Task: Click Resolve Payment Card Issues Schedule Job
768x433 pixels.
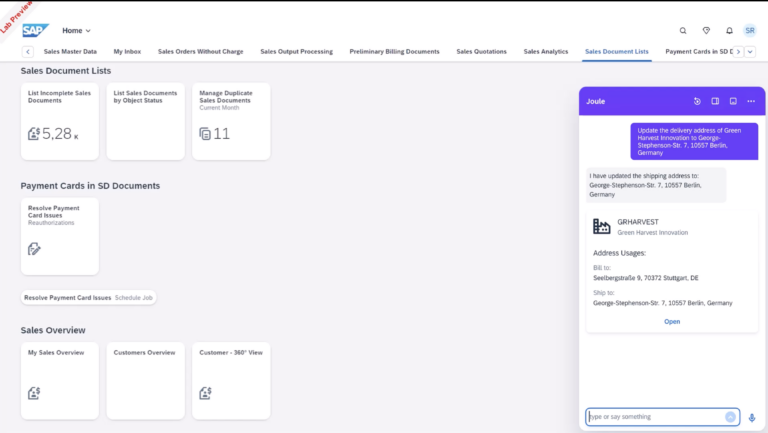Action: [x=89, y=298]
